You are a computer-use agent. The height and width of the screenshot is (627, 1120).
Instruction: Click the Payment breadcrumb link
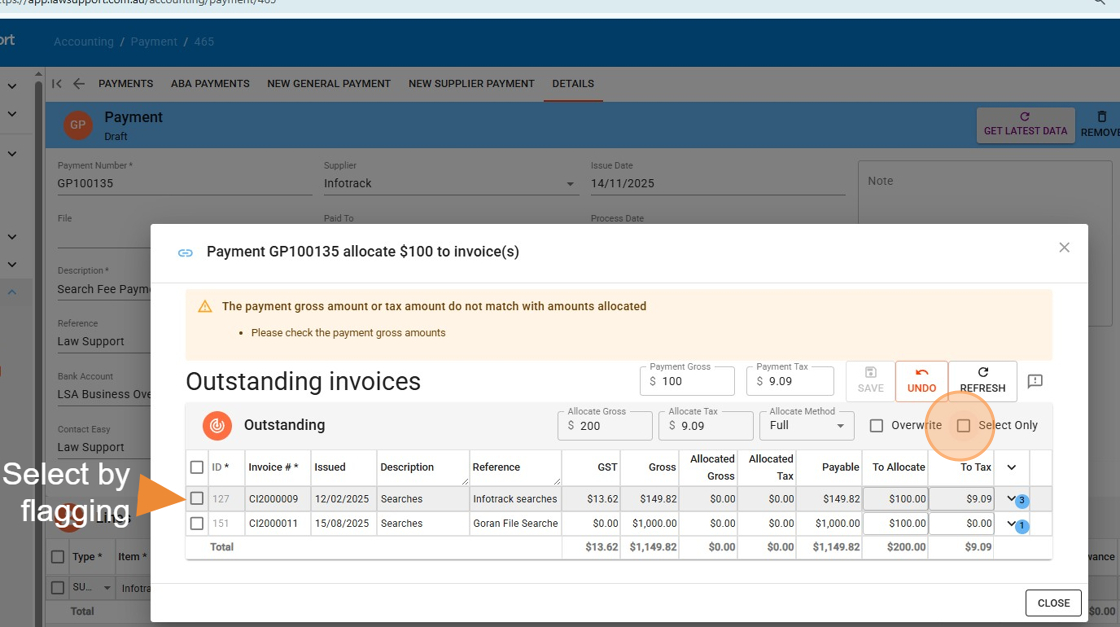[x=153, y=41]
